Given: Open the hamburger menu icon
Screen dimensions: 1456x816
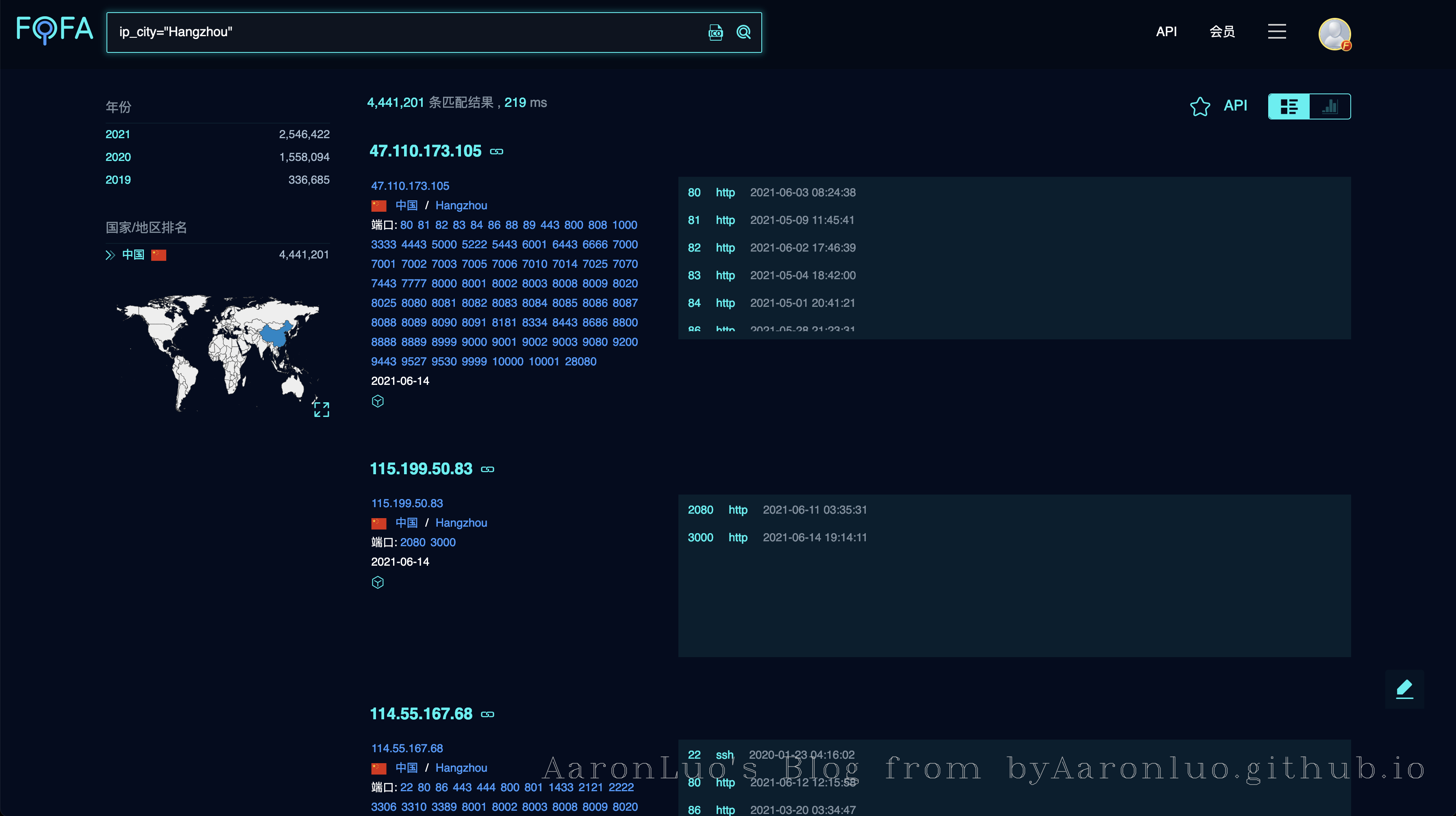Looking at the screenshot, I should [1276, 32].
